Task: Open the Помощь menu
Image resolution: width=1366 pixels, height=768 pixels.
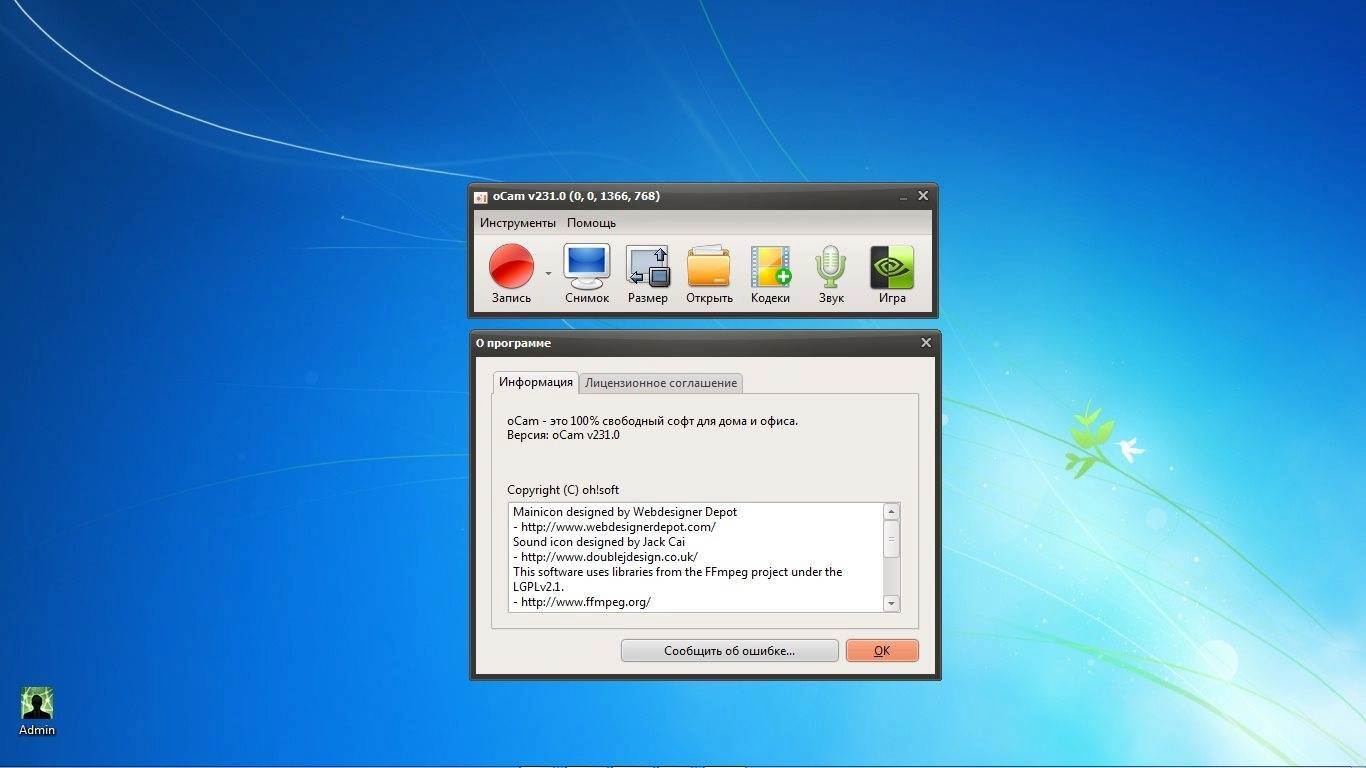Action: [x=591, y=223]
